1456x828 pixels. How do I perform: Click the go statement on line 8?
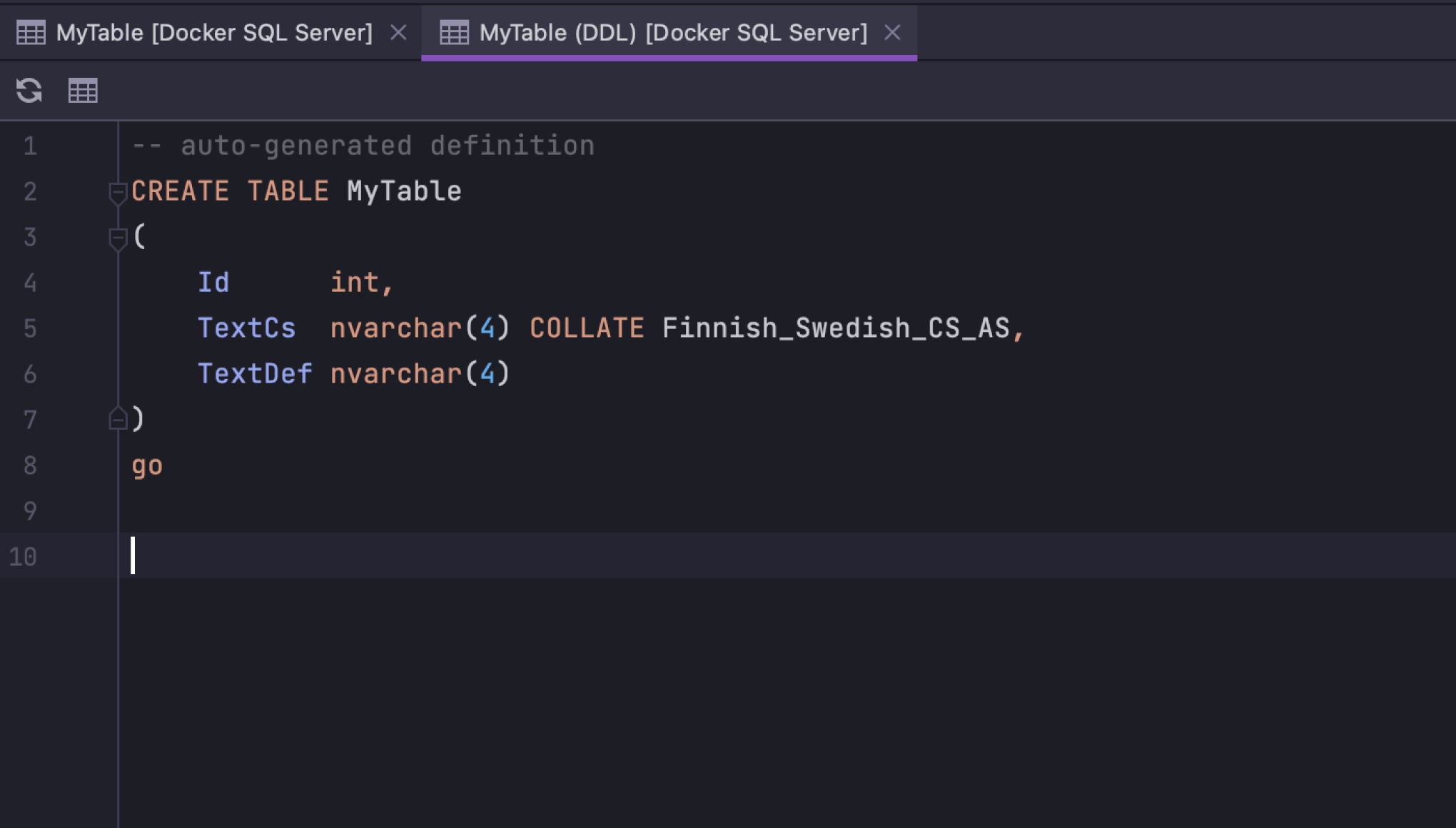coord(147,466)
